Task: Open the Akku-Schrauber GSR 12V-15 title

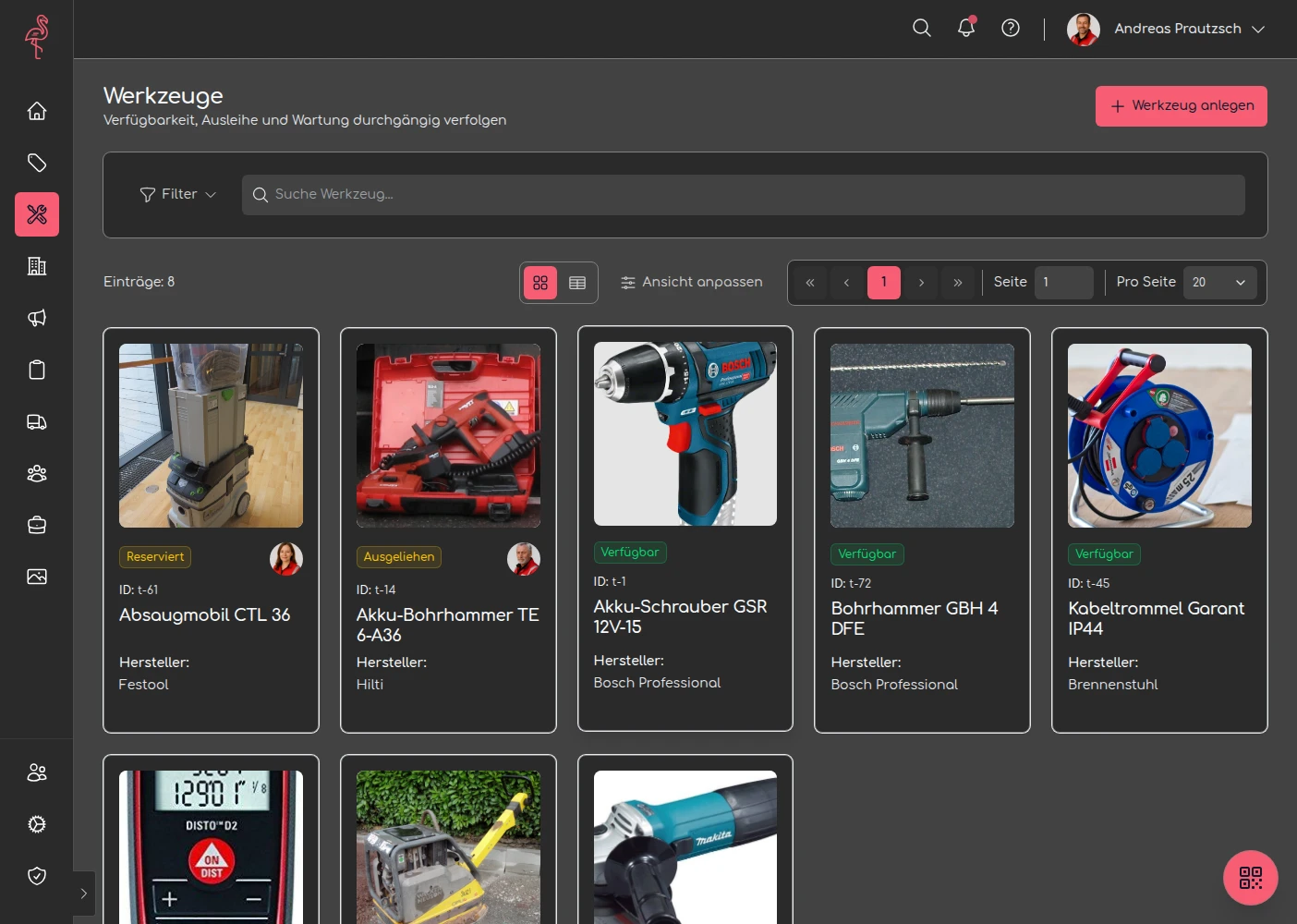Action: tap(681, 617)
